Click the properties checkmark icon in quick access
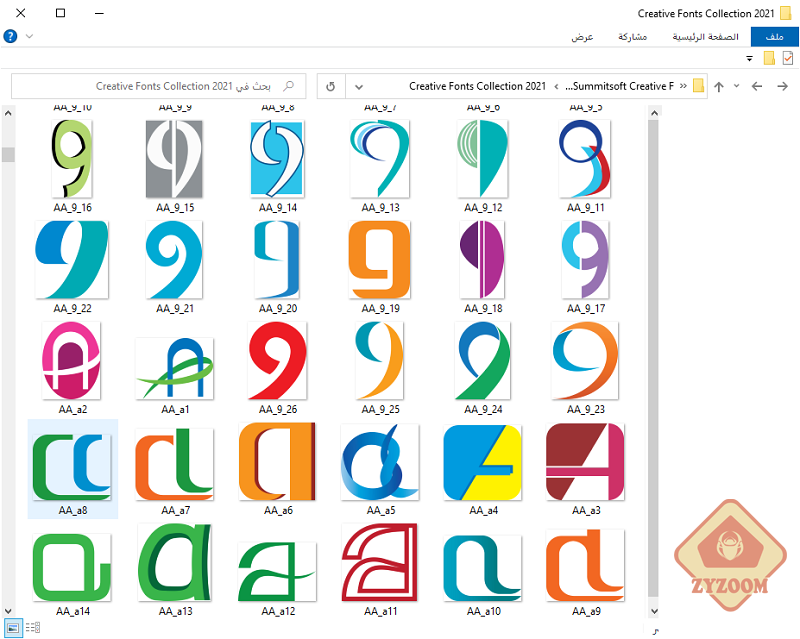 [x=788, y=58]
